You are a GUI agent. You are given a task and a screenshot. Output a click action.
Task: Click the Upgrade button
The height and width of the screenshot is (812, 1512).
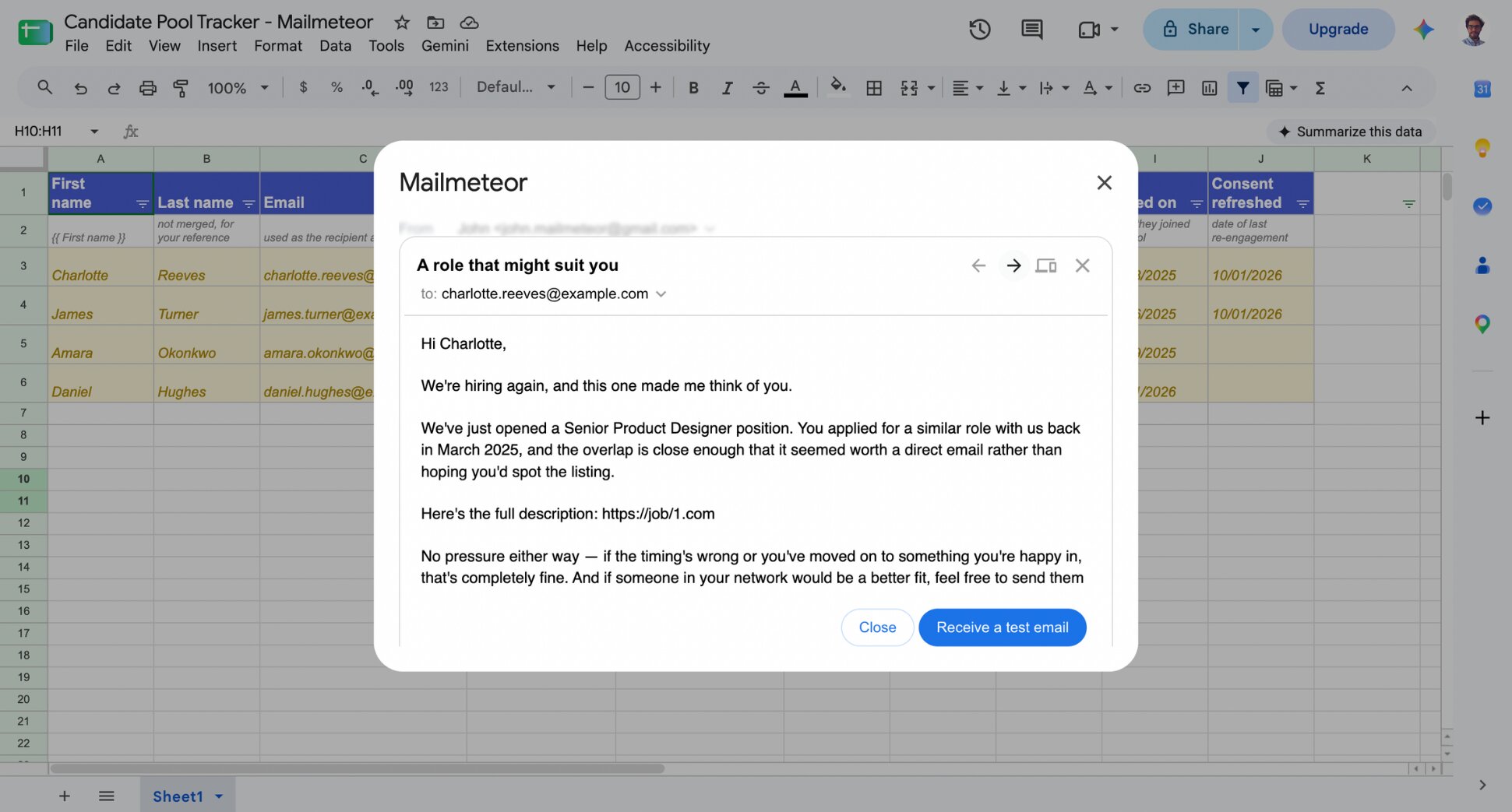pyautogui.click(x=1338, y=30)
